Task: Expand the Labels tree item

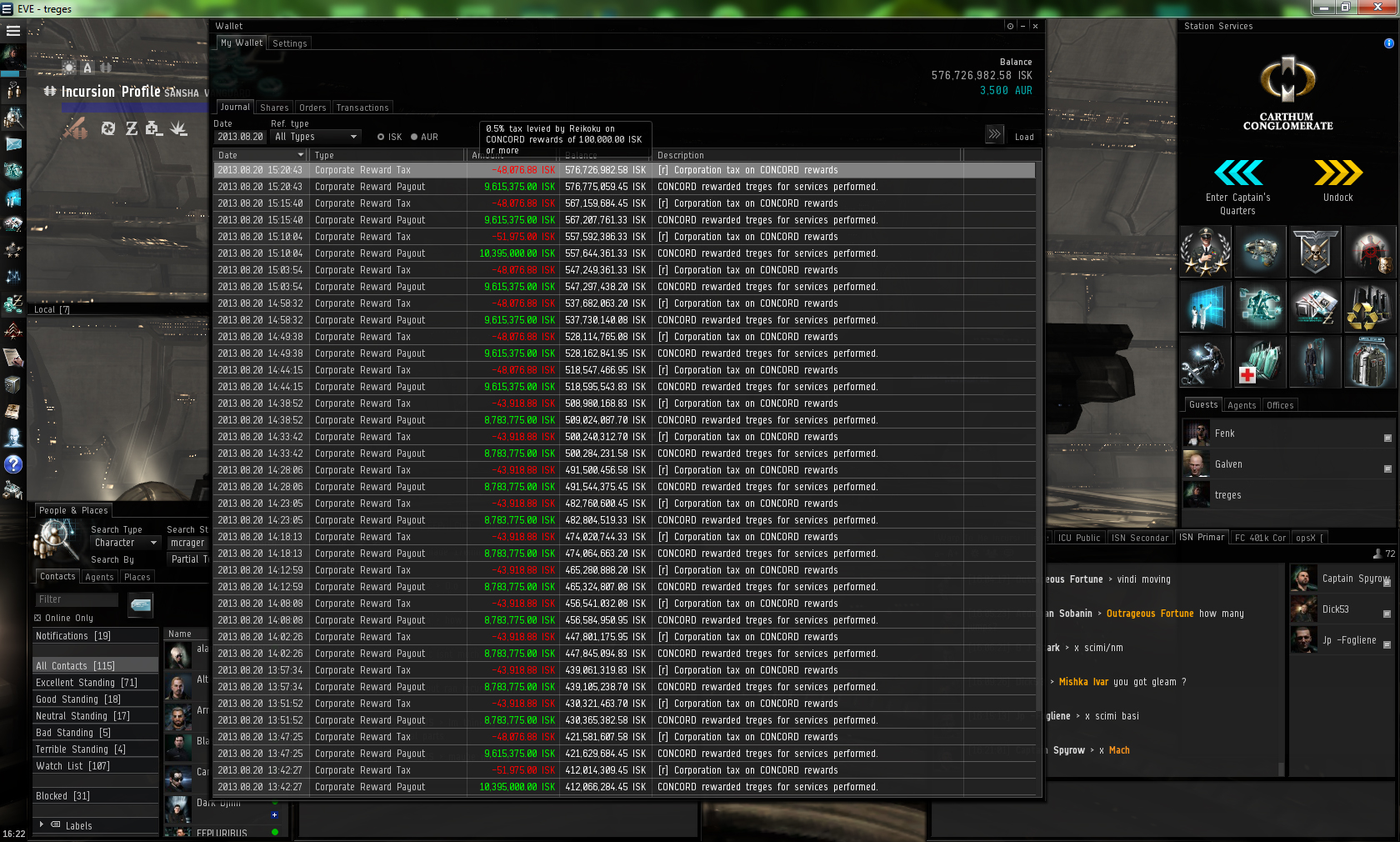Action: 42,824
